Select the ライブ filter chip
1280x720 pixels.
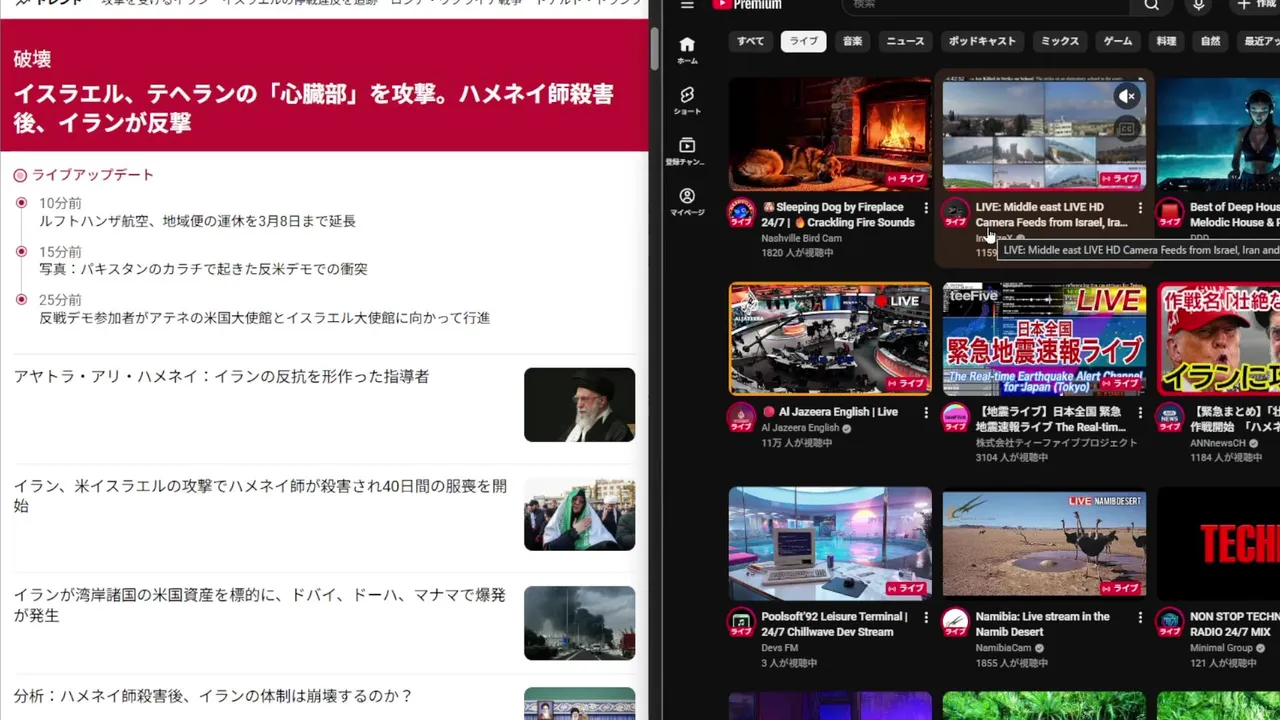(803, 41)
